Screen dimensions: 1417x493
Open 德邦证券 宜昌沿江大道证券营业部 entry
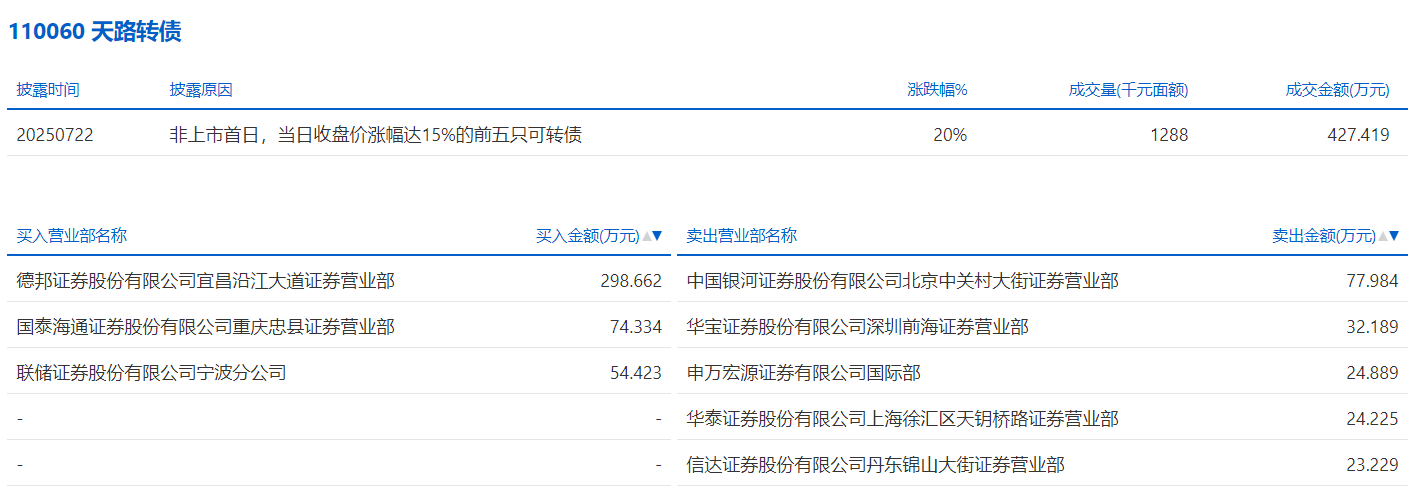206,281
